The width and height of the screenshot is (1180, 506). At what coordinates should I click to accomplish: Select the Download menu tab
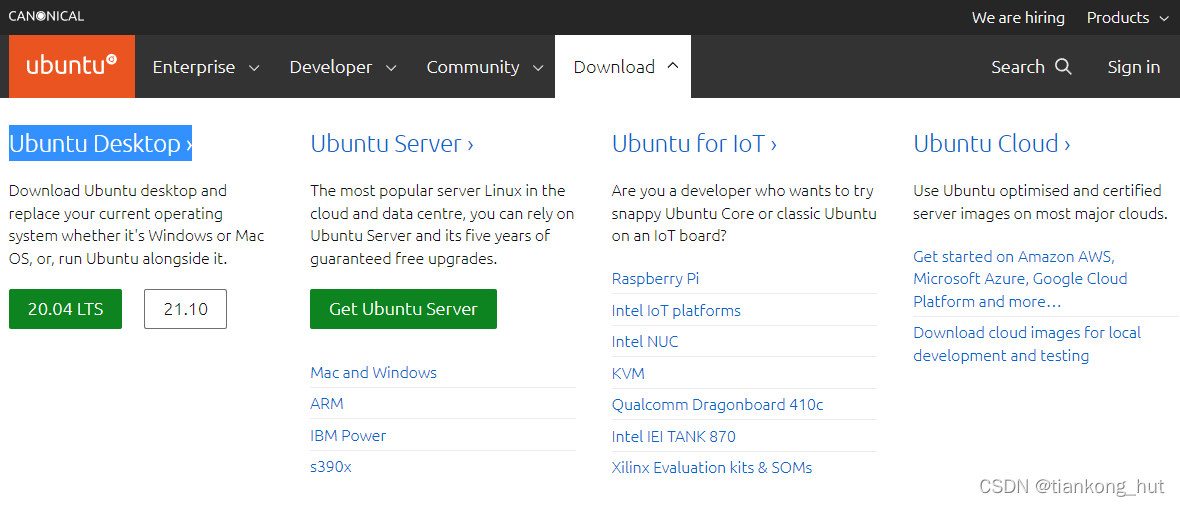click(x=623, y=67)
